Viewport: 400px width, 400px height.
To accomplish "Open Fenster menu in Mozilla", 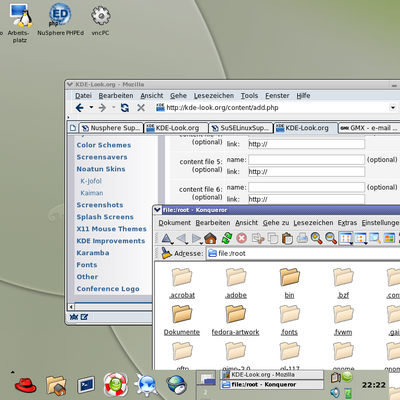I will pyautogui.click(x=277, y=96).
